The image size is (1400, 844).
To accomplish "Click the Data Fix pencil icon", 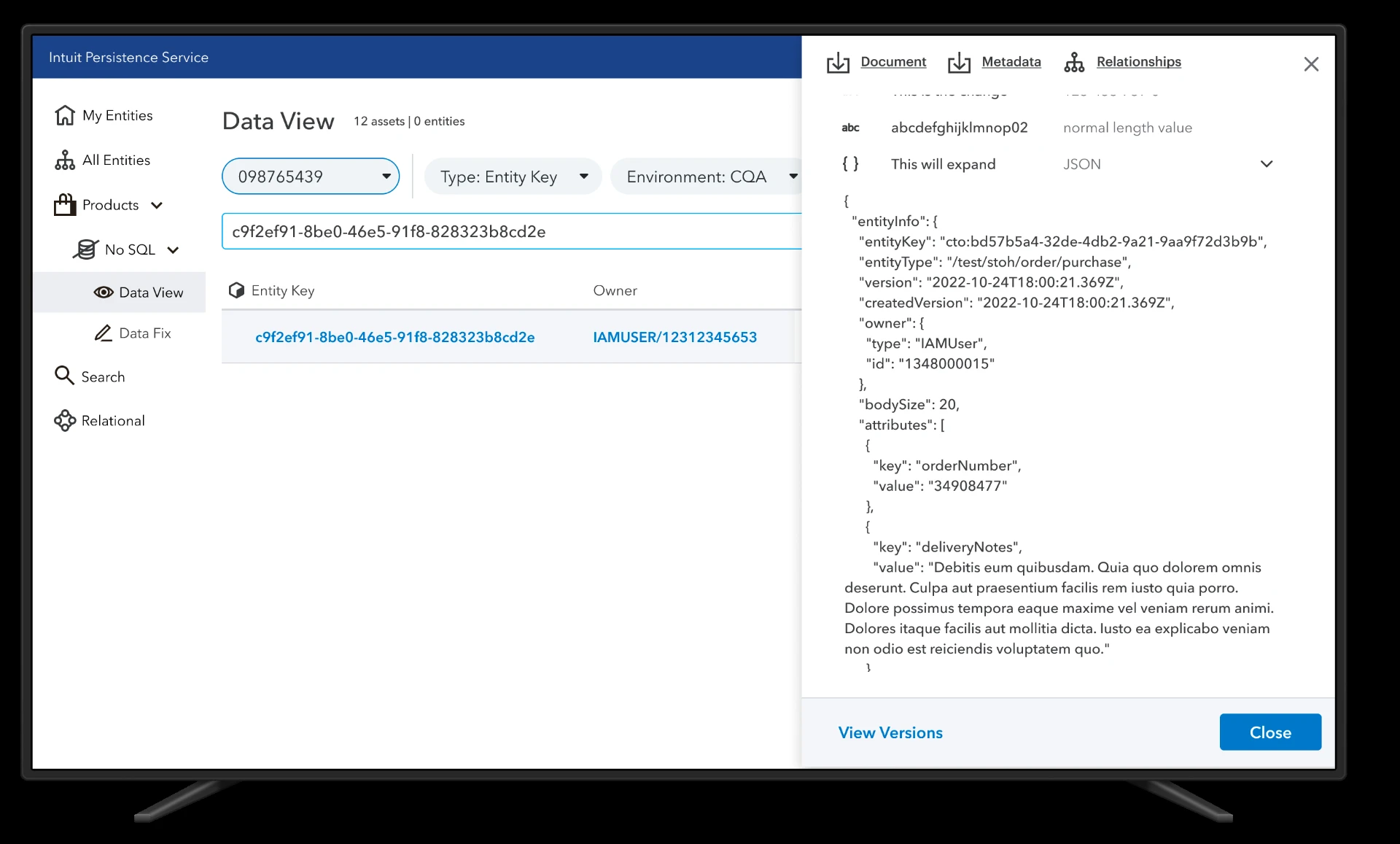I will (104, 333).
